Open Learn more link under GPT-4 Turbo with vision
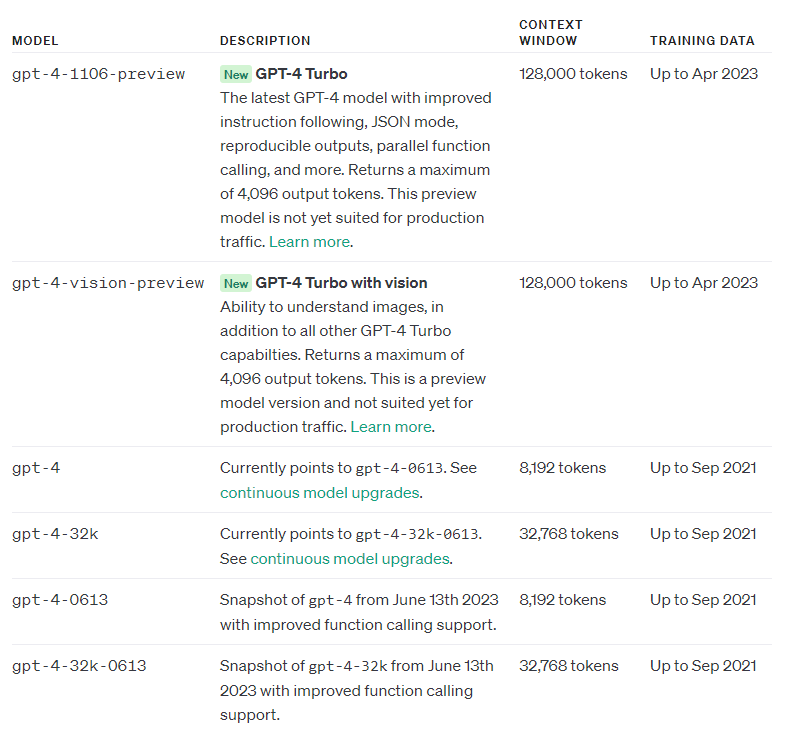Screen dimensions: 788x730 coord(391,427)
